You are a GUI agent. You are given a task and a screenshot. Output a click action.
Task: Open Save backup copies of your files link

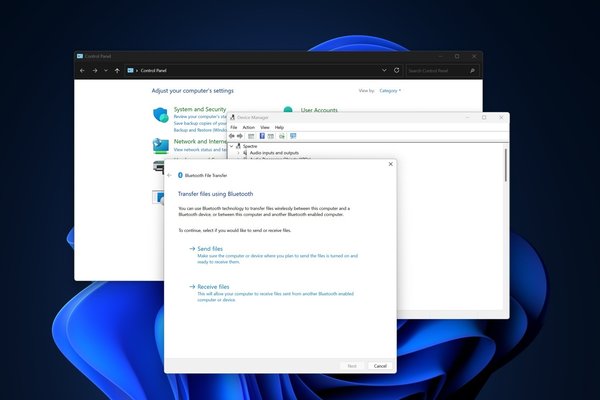coord(200,123)
